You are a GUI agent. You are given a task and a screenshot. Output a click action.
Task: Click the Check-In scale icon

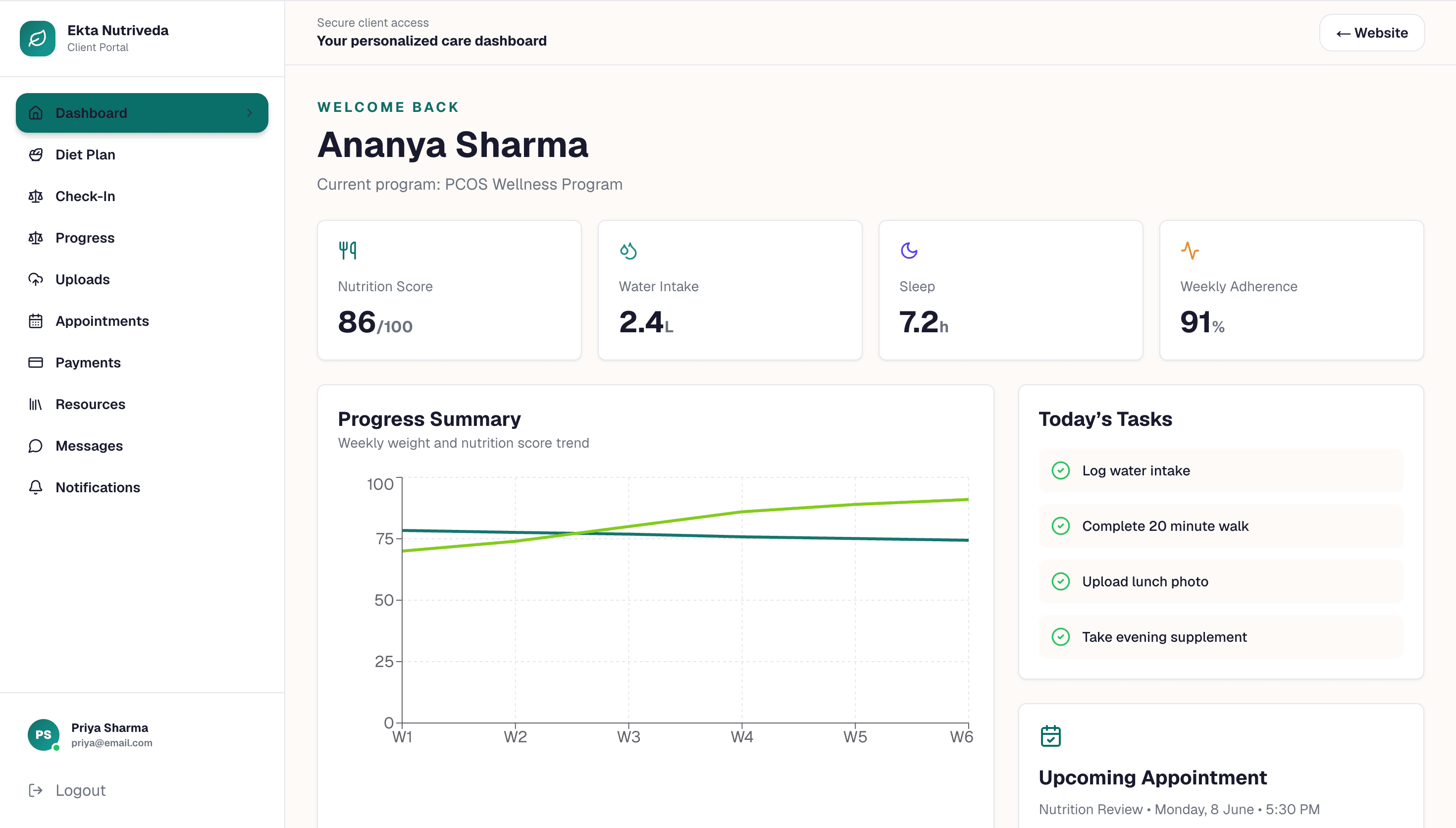pos(36,196)
